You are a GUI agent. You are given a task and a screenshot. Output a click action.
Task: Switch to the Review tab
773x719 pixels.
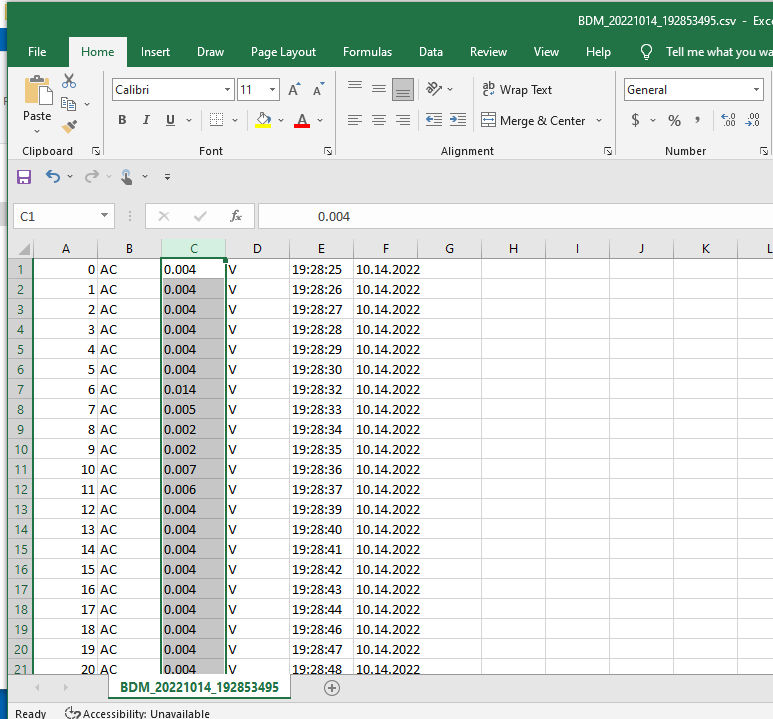pyautogui.click(x=488, y=52)
